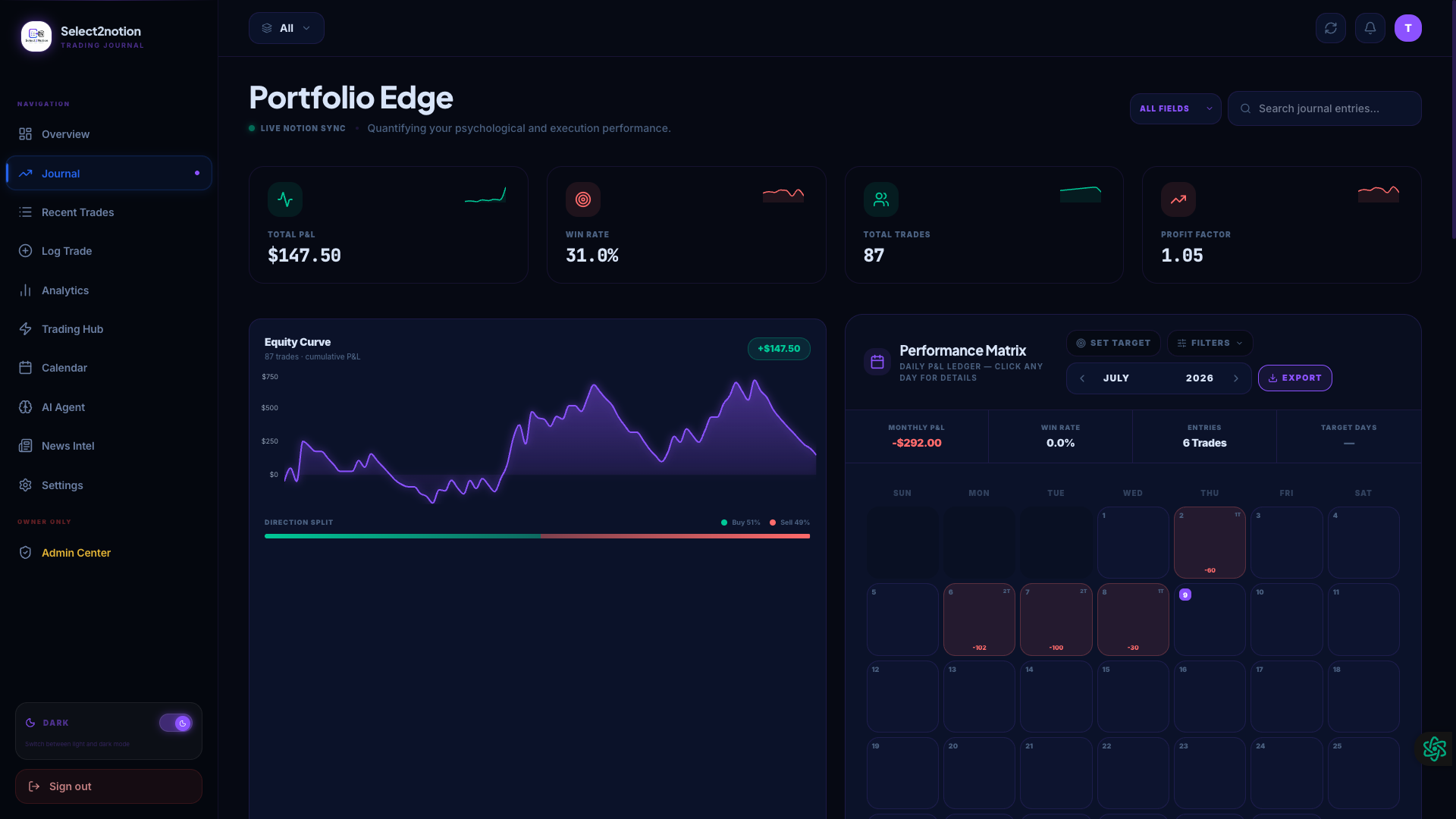This screenshot has width=1456, height=819.
Task: Go to next month arrow
Action: coord(1236,378)
